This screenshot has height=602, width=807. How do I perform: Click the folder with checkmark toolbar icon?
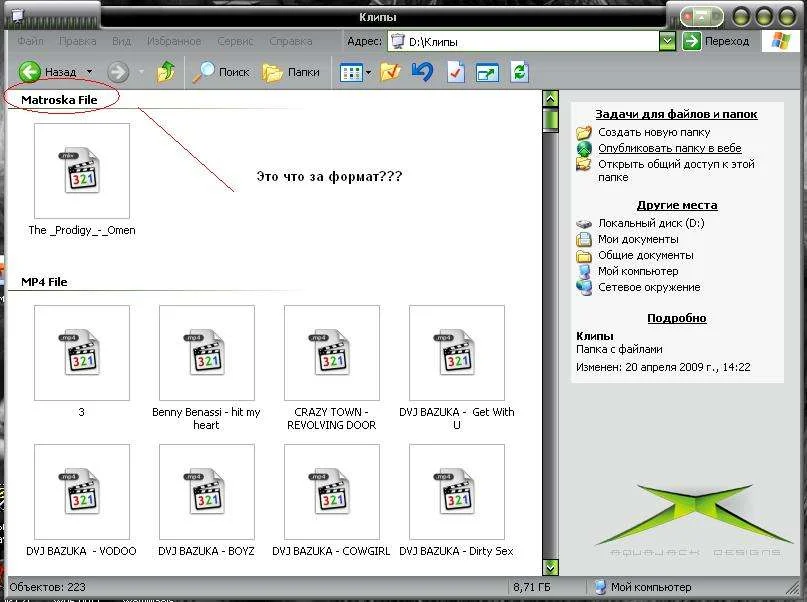tap(391, 72)
